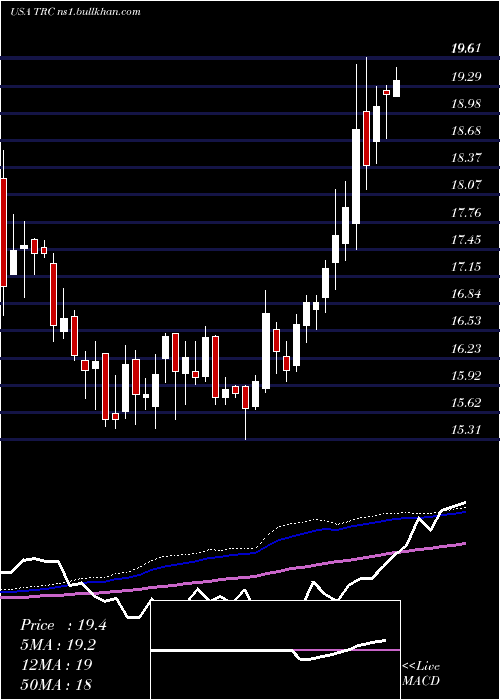Select the 17.45 price axis label
Image resolution: width=500 pixels, height=700 pixels.
point(466,240)
